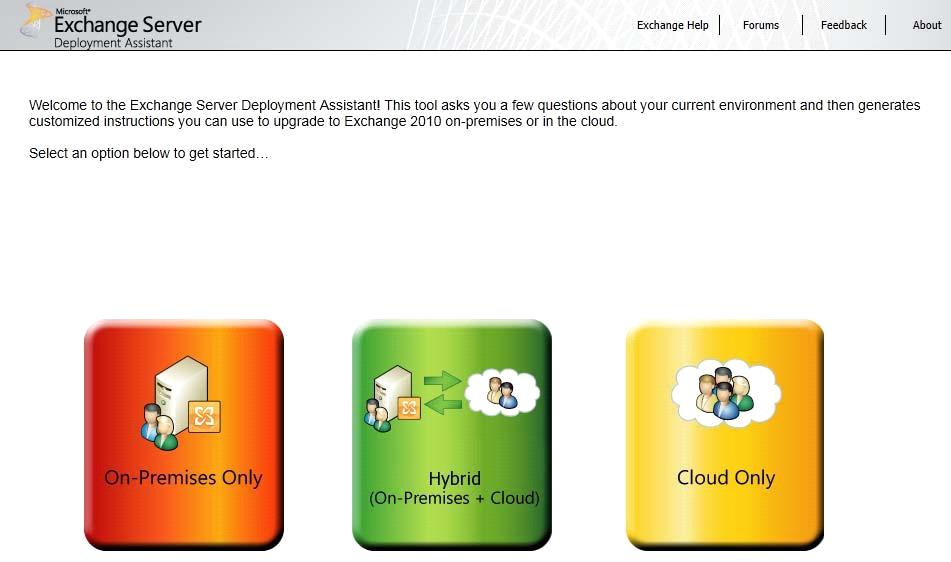Click the Exchange Server logo in the header
This screenshot has height=562, width=951.
tap(112, 25)
